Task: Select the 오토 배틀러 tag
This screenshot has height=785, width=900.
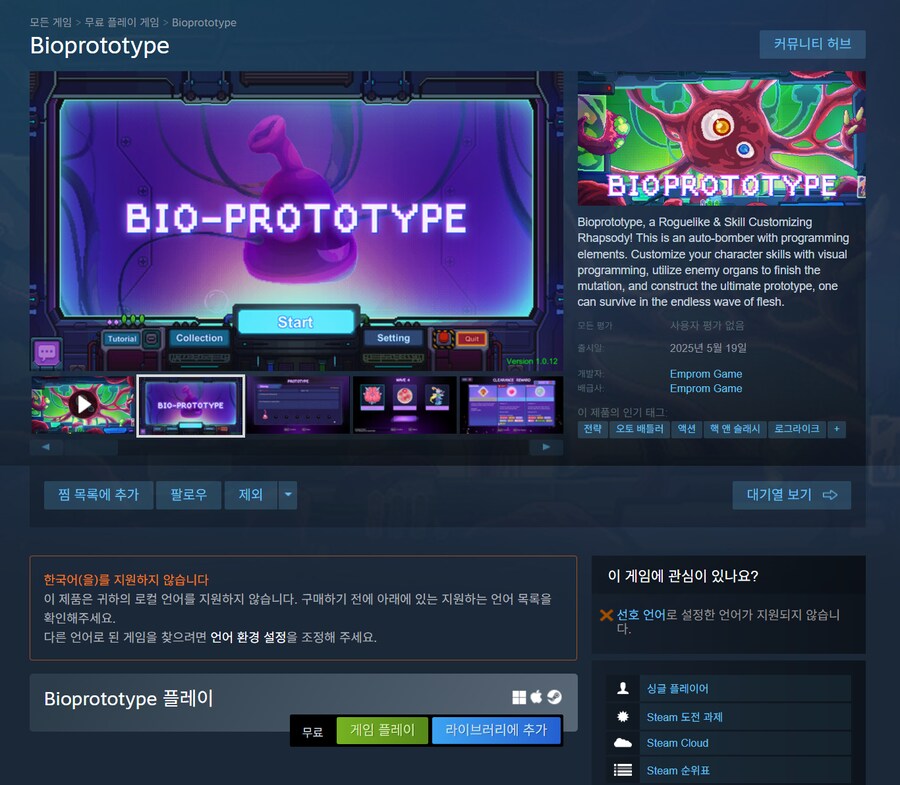Action: [639, 429]
